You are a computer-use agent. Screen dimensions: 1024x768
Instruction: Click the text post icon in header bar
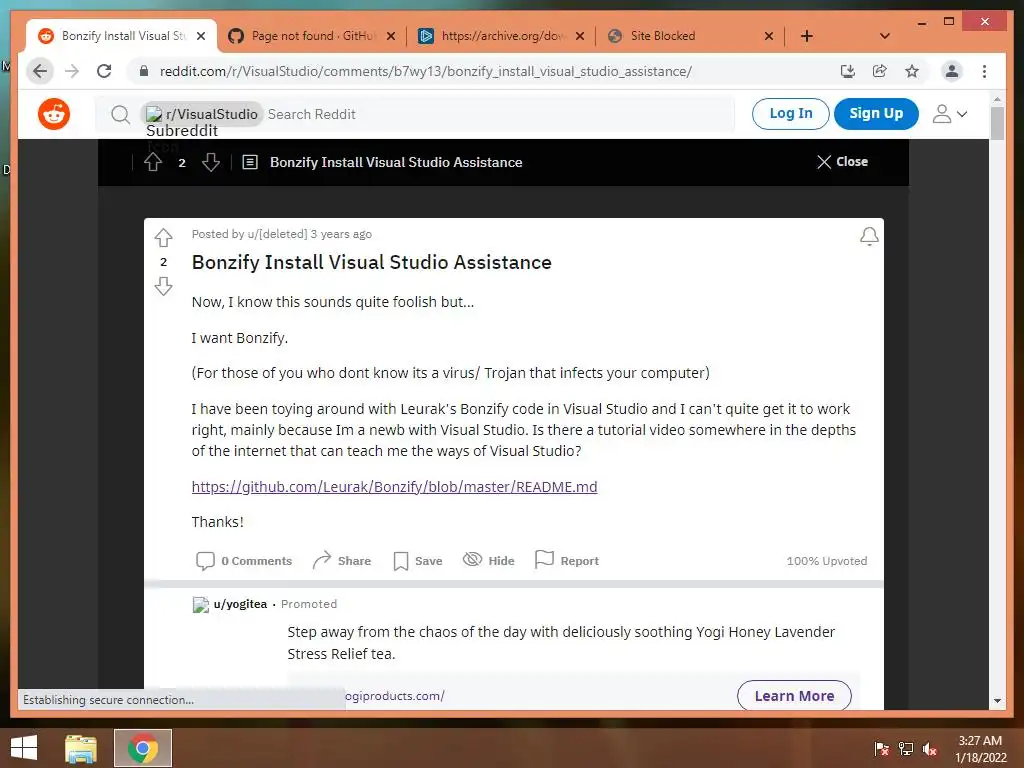click(x=250, y=162)
